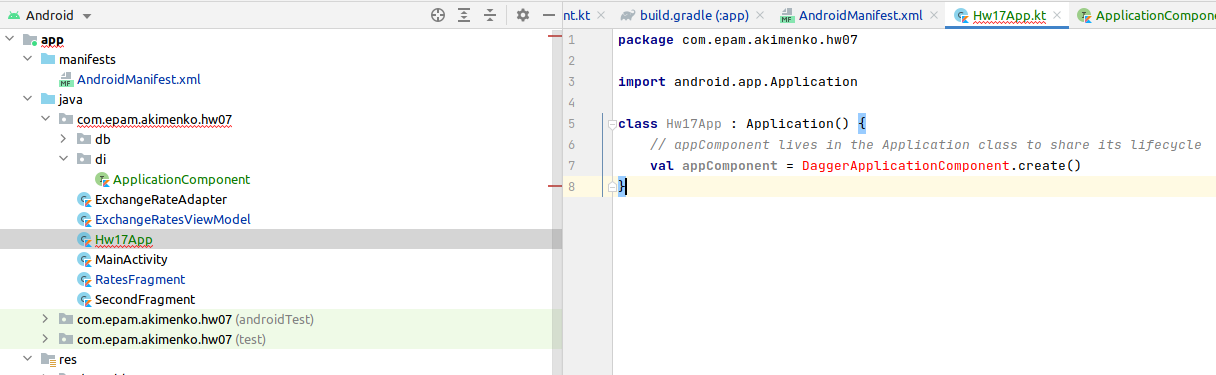This screenshot has height=375, width=1216.
Task: Expand the androidTest package
Action: tap(46, 319)
